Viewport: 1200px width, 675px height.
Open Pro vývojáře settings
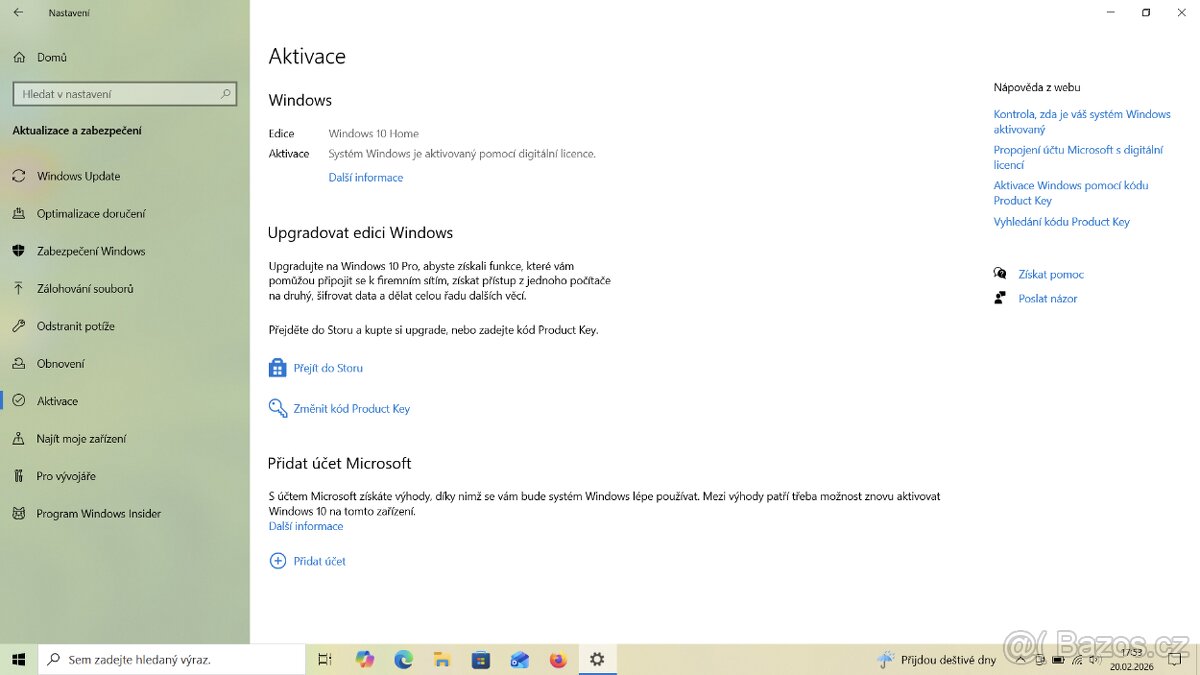click(x=66, y=476)
